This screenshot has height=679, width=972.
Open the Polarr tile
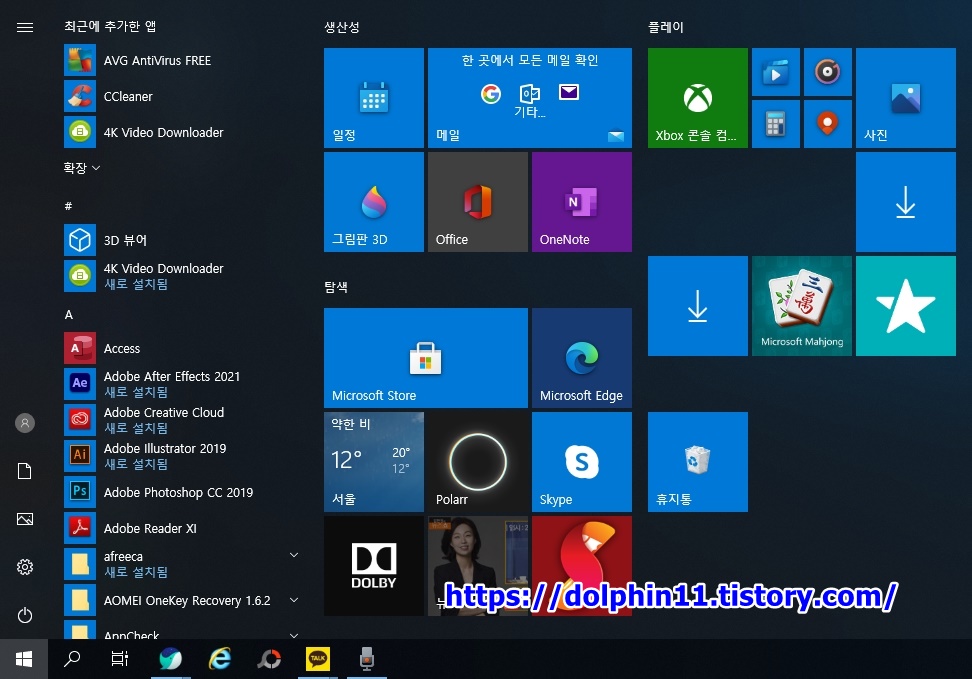[x=478, y=462]
